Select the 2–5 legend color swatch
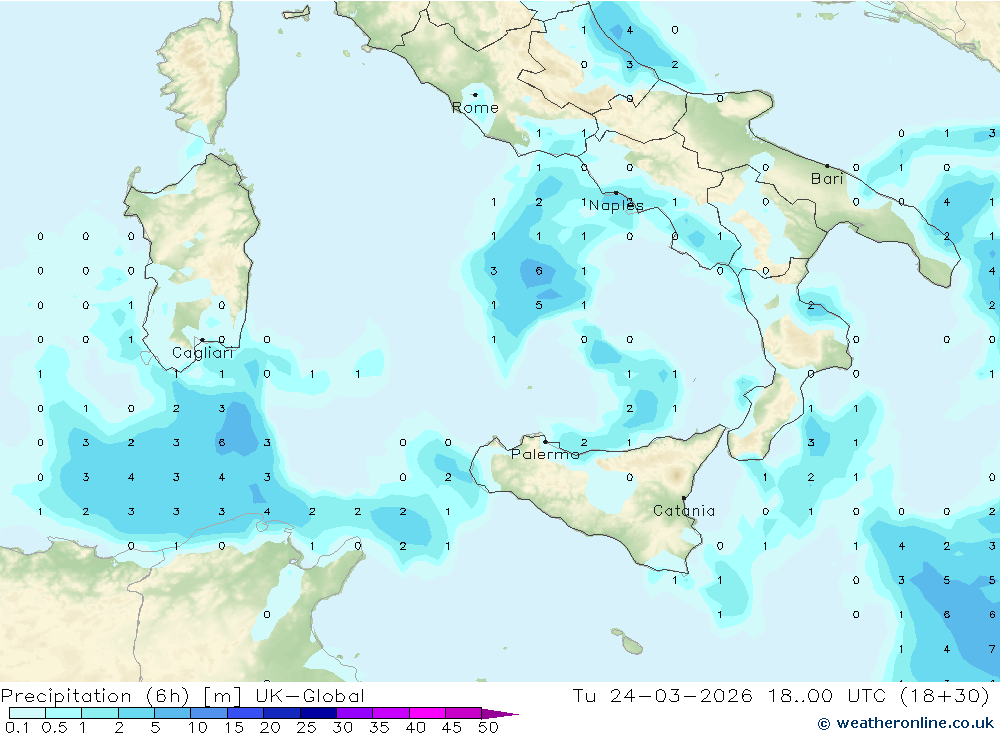The height and width of the screenshot is (733, 1000). click(x=136, y=713)
